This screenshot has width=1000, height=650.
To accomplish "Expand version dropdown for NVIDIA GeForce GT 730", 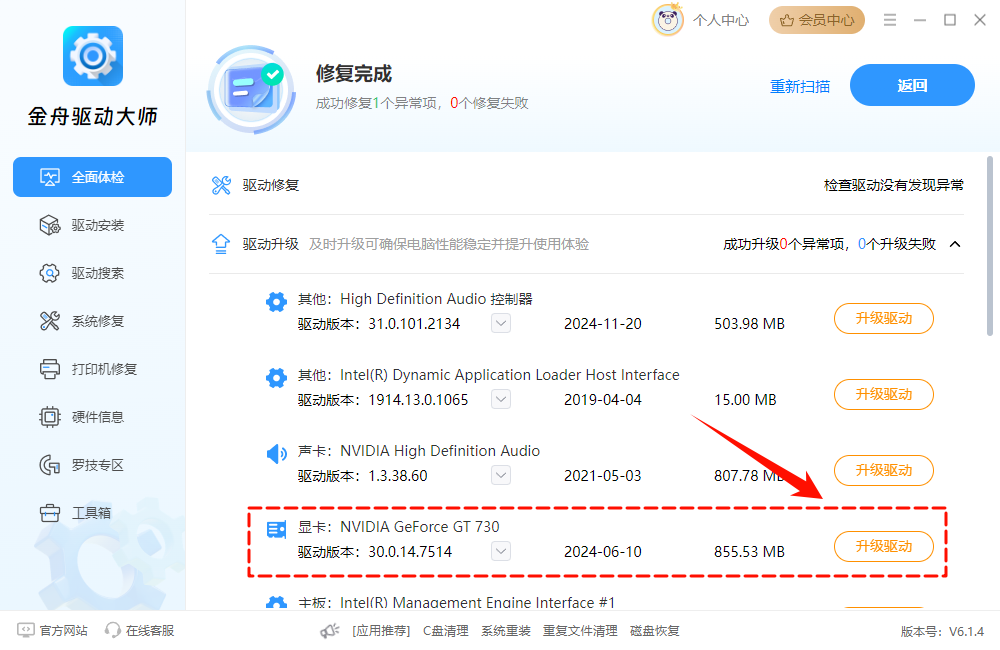I will (500, 551).
